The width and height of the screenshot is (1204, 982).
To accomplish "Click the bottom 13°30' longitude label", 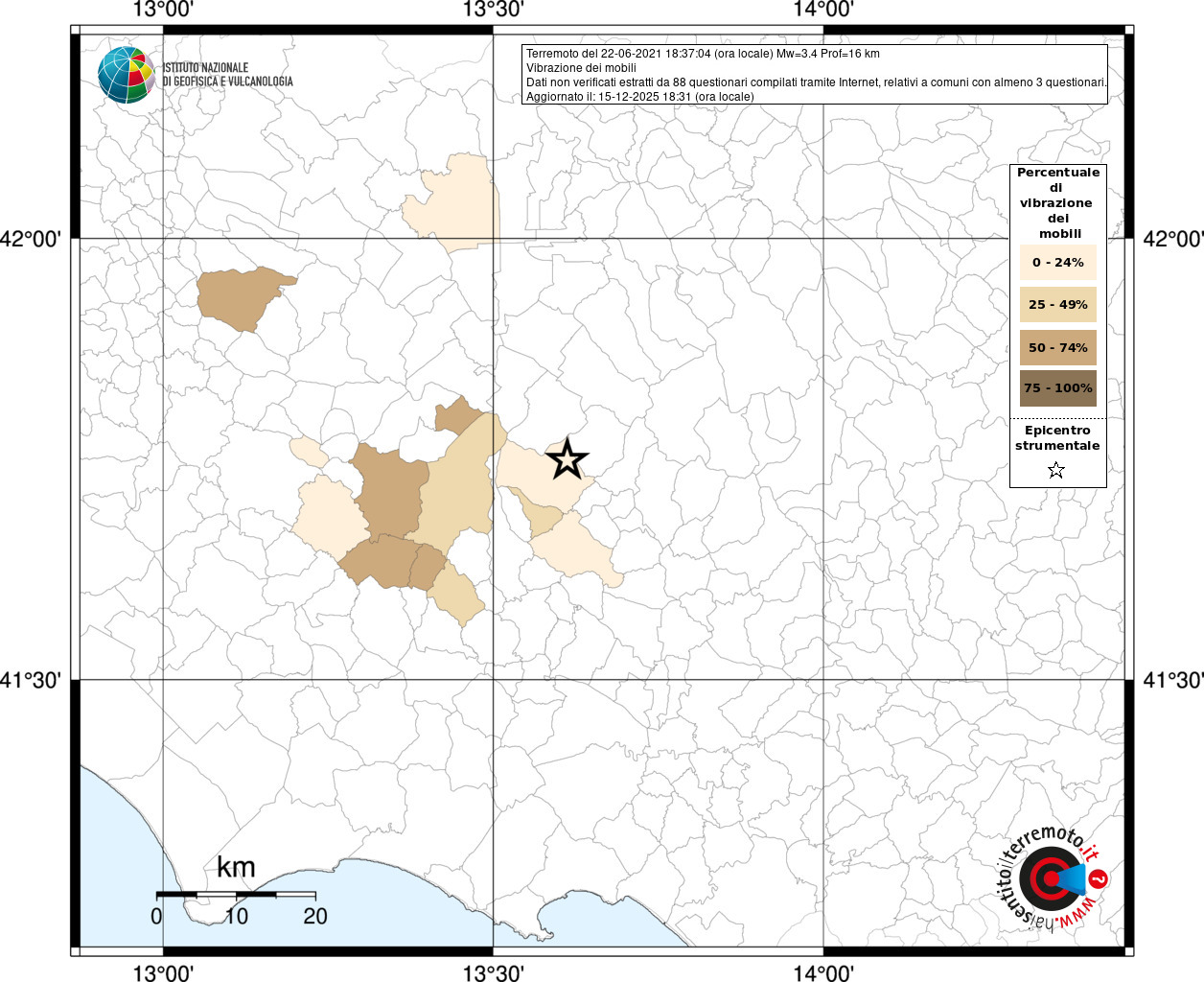I will coord(494,972).
